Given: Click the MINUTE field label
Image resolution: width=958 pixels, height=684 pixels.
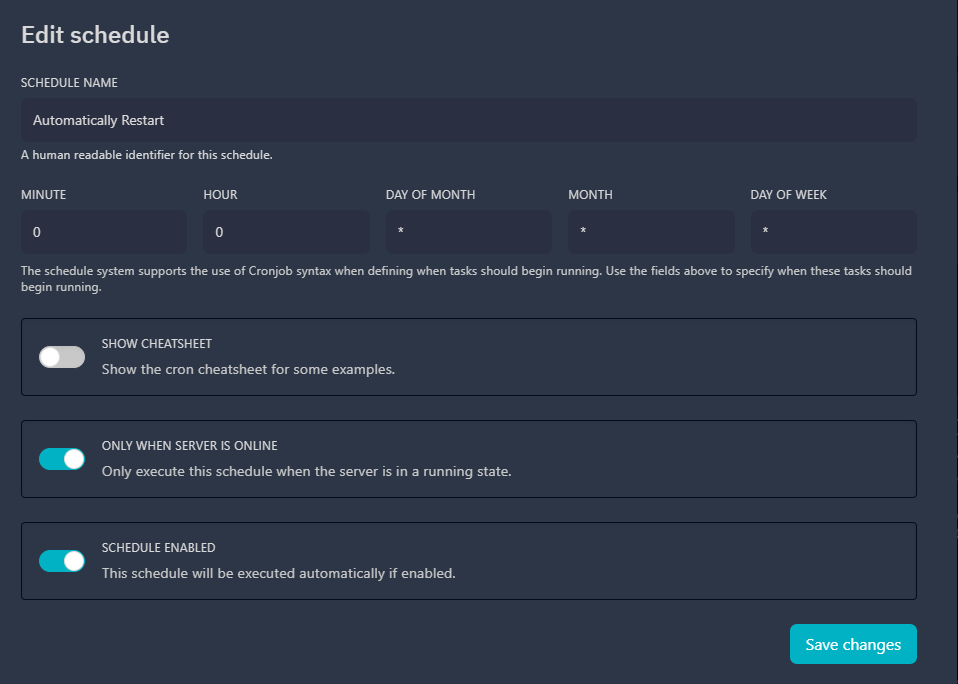Looking at the screenshot, I should click(43, 195).
